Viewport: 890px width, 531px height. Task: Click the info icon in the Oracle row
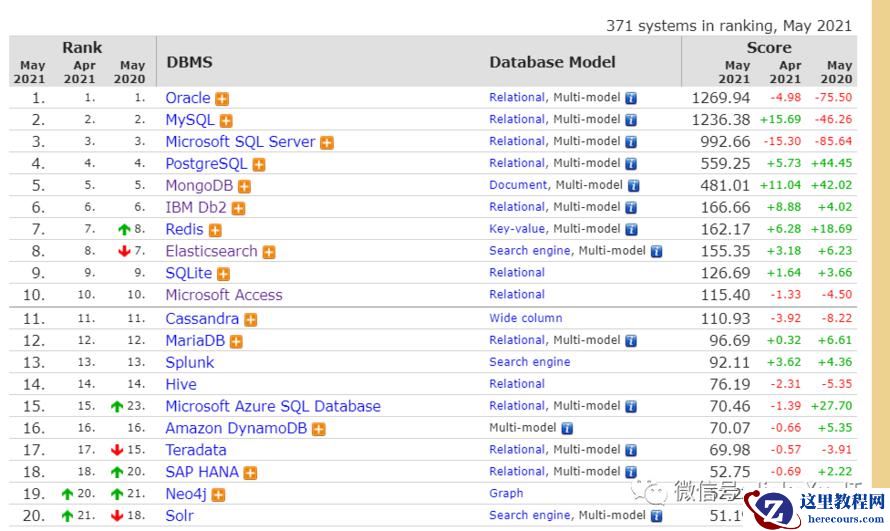(x=631, y=98)
